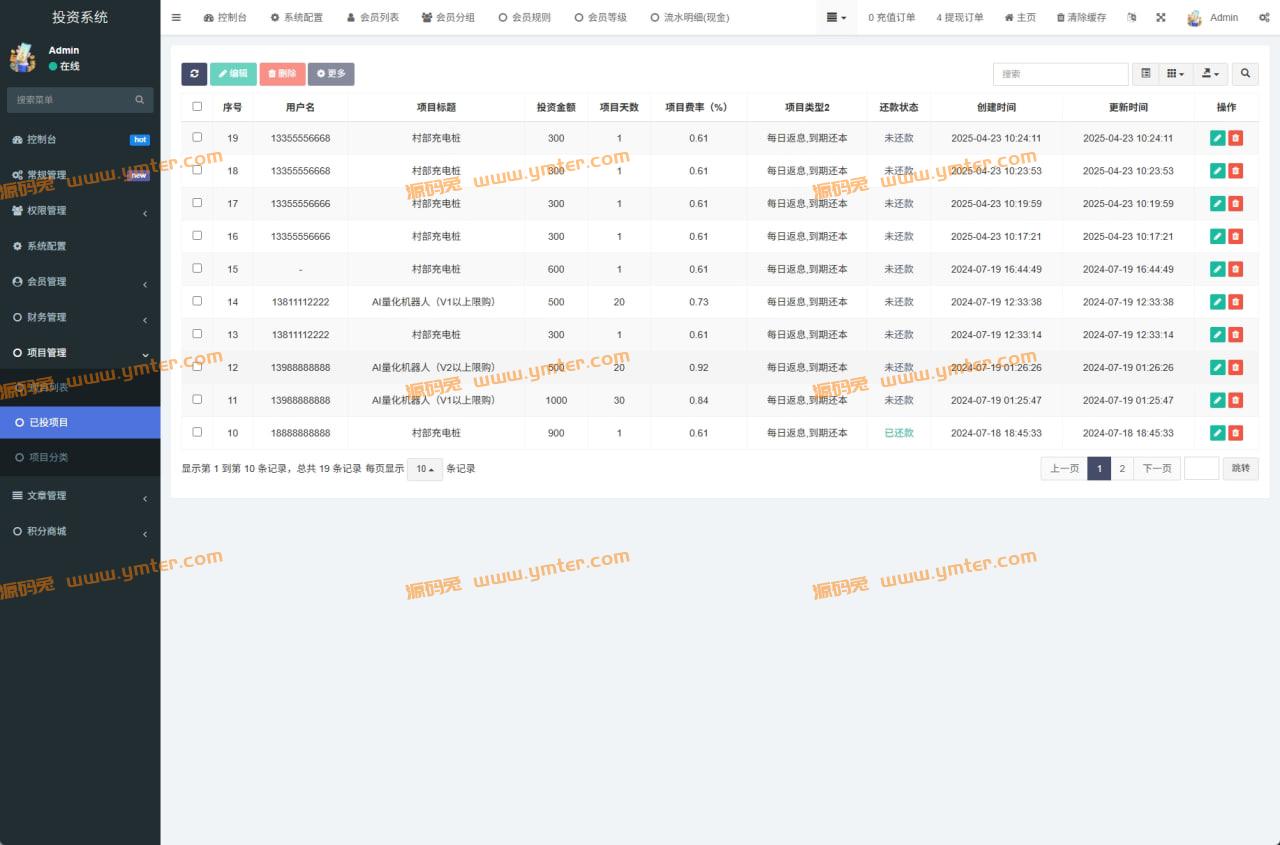The image size is (1280, 845).
Task: Click the 下一页 pagination button
Action: click(x=1157, y=469)
